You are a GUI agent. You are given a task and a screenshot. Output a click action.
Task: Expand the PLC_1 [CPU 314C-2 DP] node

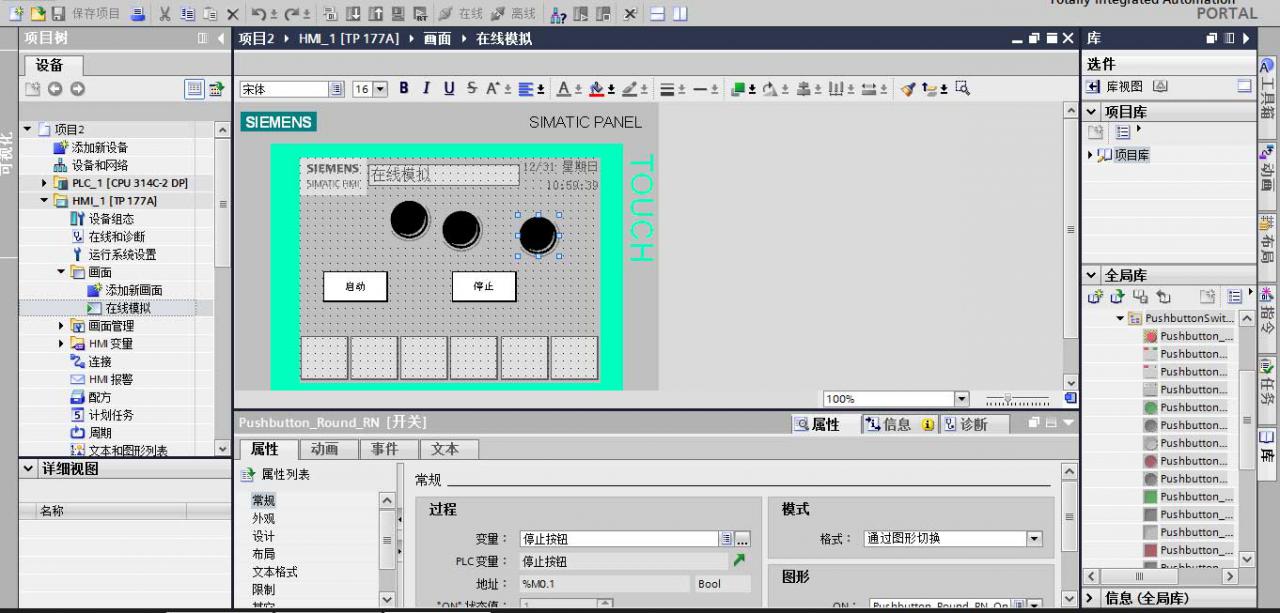45,183
